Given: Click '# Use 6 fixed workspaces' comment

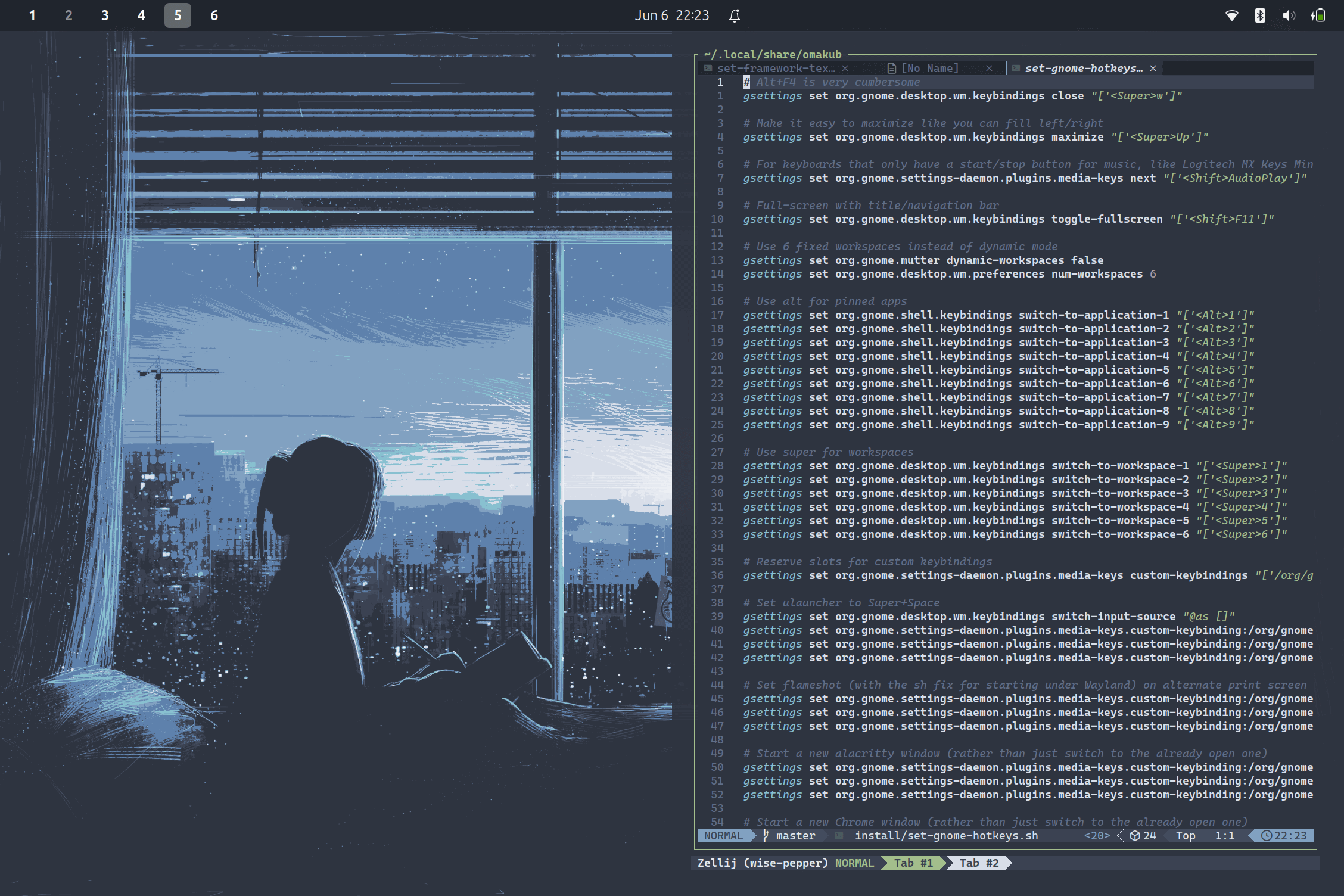Looking at the screenshot, I should point(900,247).
